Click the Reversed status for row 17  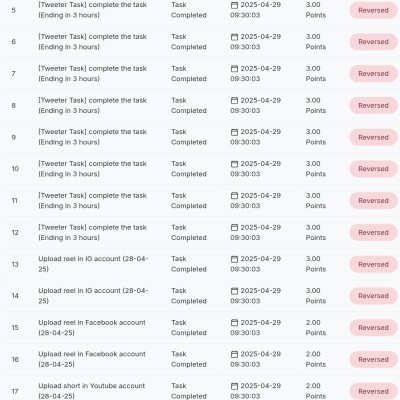373,391
